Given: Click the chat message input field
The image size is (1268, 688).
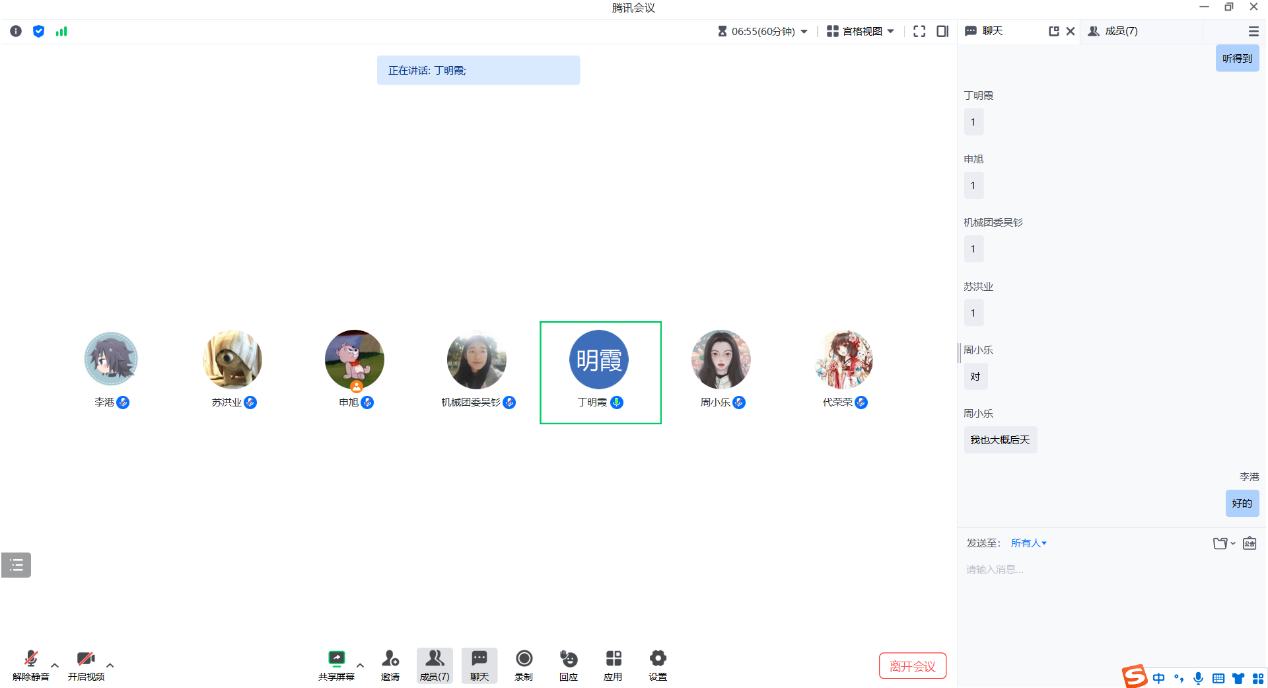Looking at the screenshot, I should coord(1100,570).
